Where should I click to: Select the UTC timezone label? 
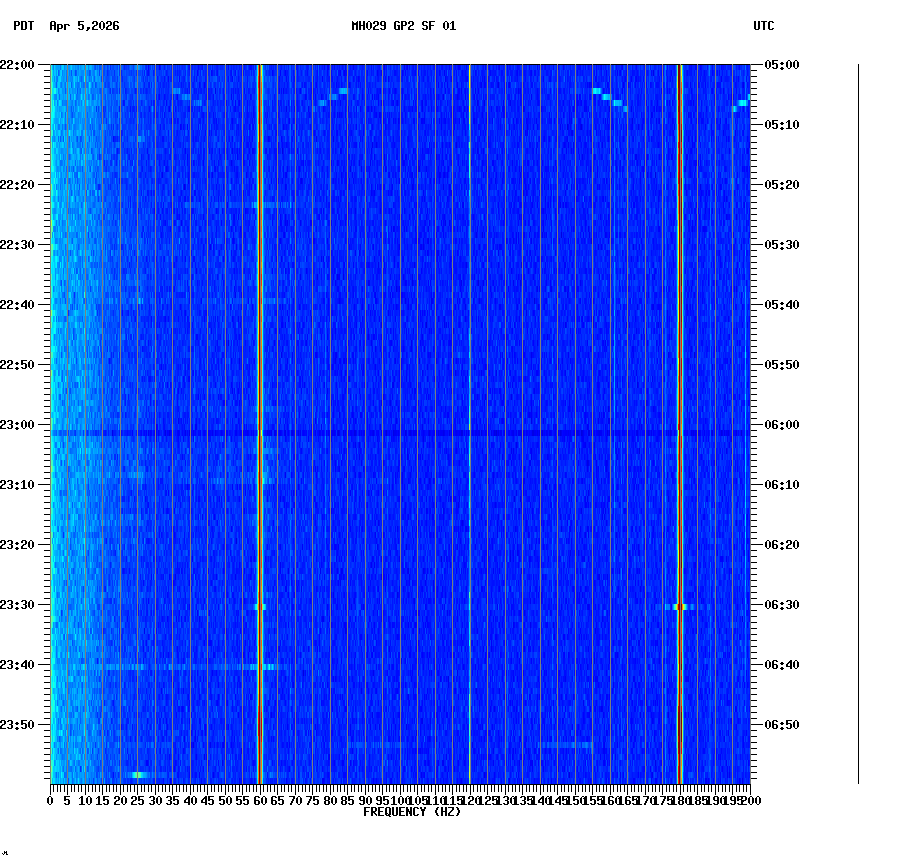765,27
